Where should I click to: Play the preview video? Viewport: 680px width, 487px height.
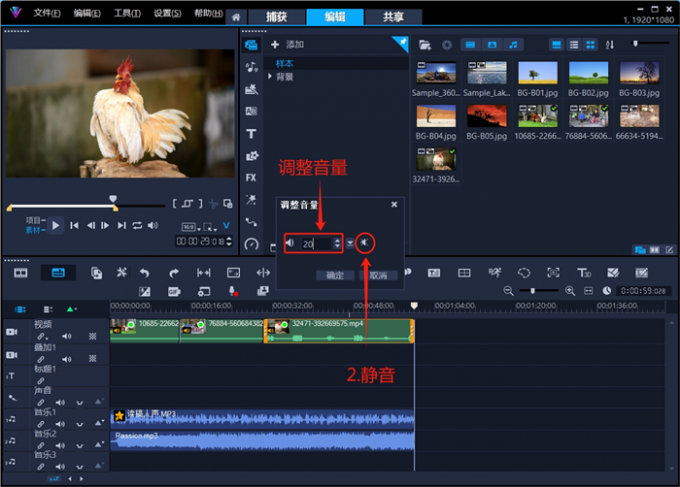[x=56, y=226]
